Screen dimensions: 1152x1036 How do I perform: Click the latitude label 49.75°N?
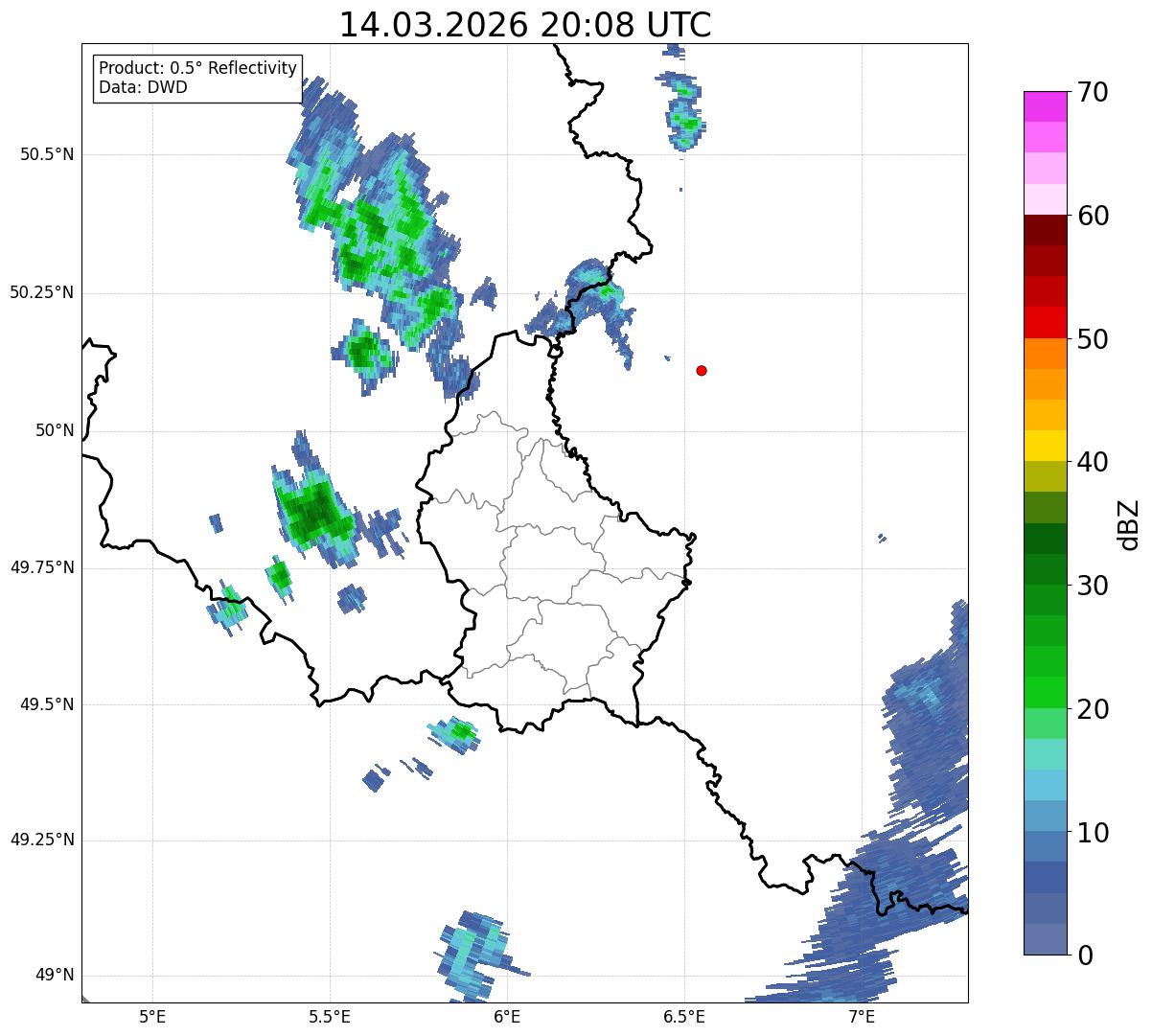41,567
